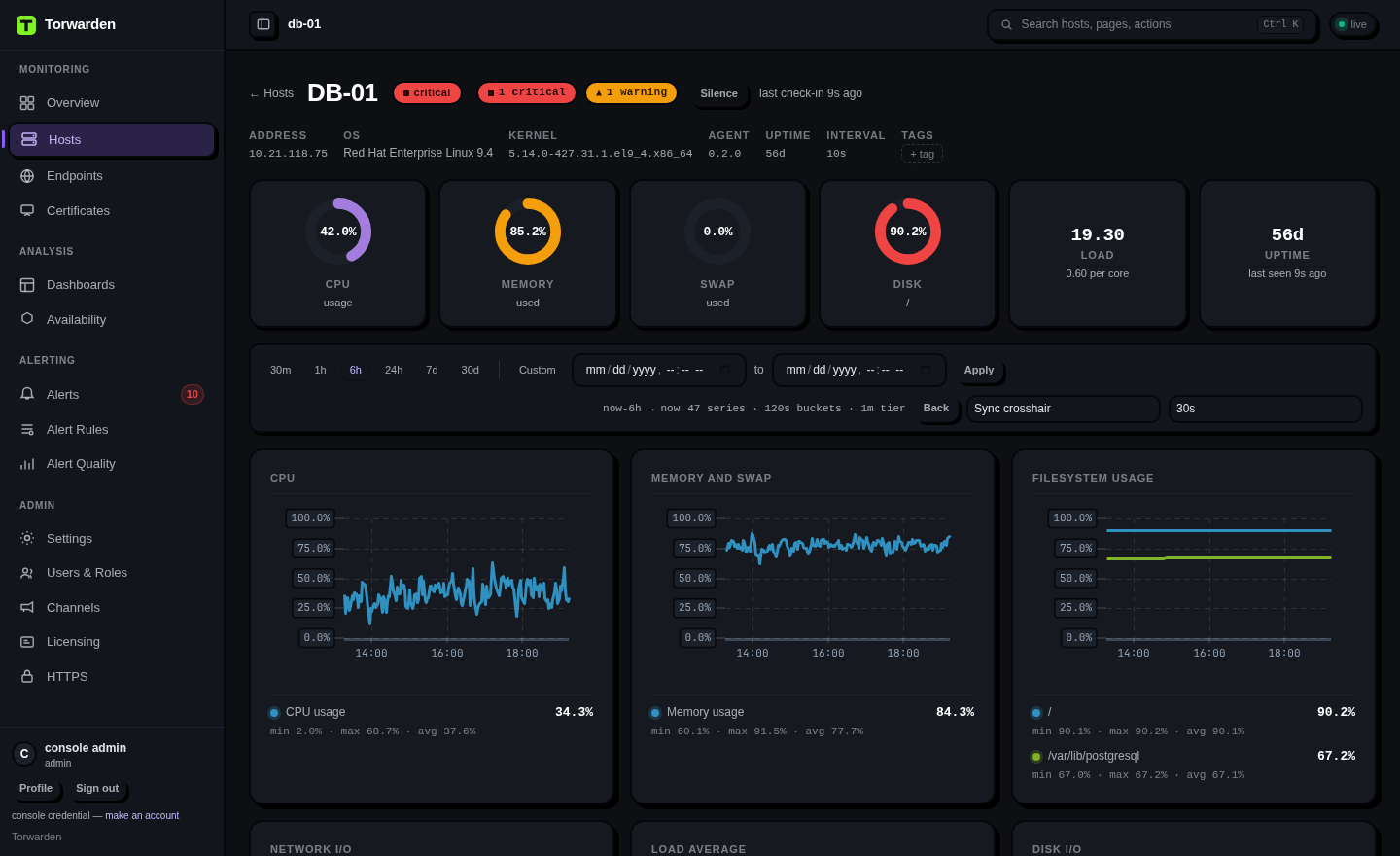Toggle /var/lib/postgresql series legend dot

coord(1036,757)
